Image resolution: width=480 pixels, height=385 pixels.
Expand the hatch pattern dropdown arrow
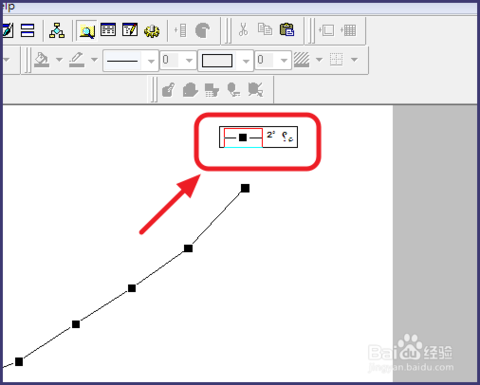[x=319, y=60]
